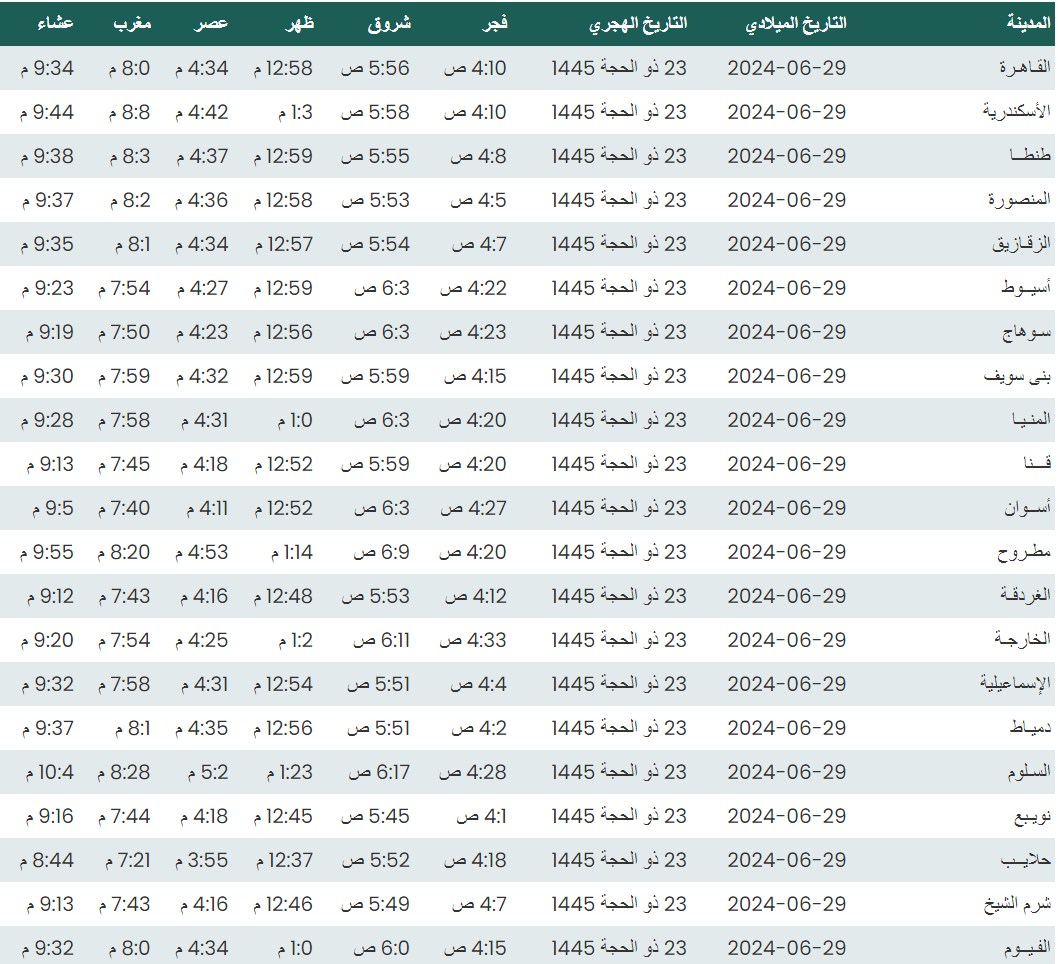The image size is (1058, 964).
Task: Click the المدينة column header
Action: (x=1021, y=23)
